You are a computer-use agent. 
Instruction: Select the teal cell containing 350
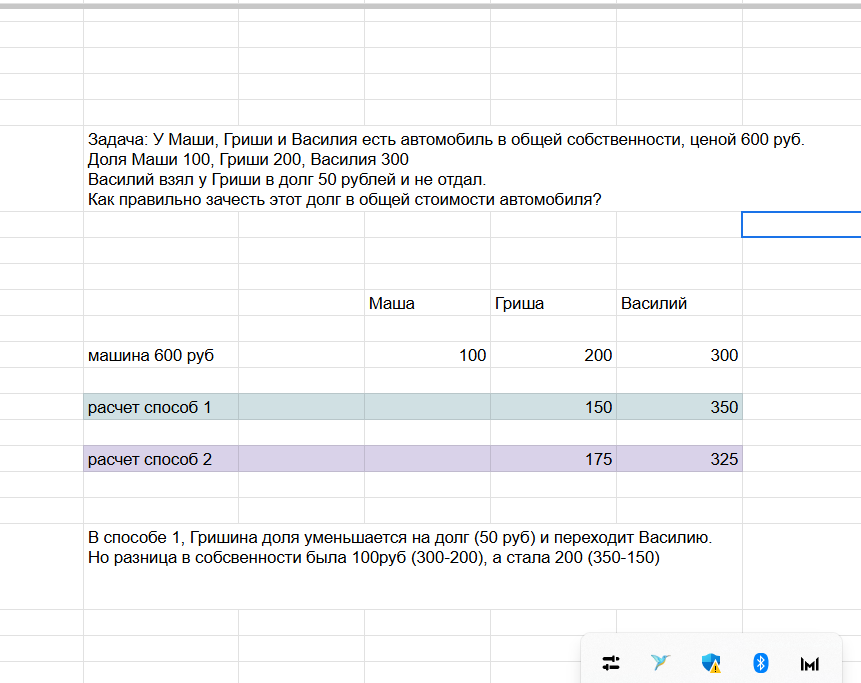[x=679, y=407]
